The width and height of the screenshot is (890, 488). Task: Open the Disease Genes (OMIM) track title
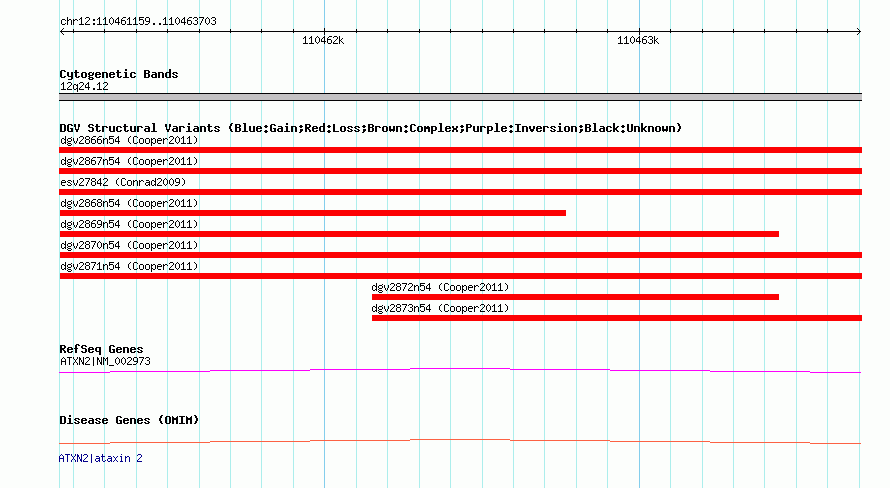pyautogui.click(x=129, y=420)
